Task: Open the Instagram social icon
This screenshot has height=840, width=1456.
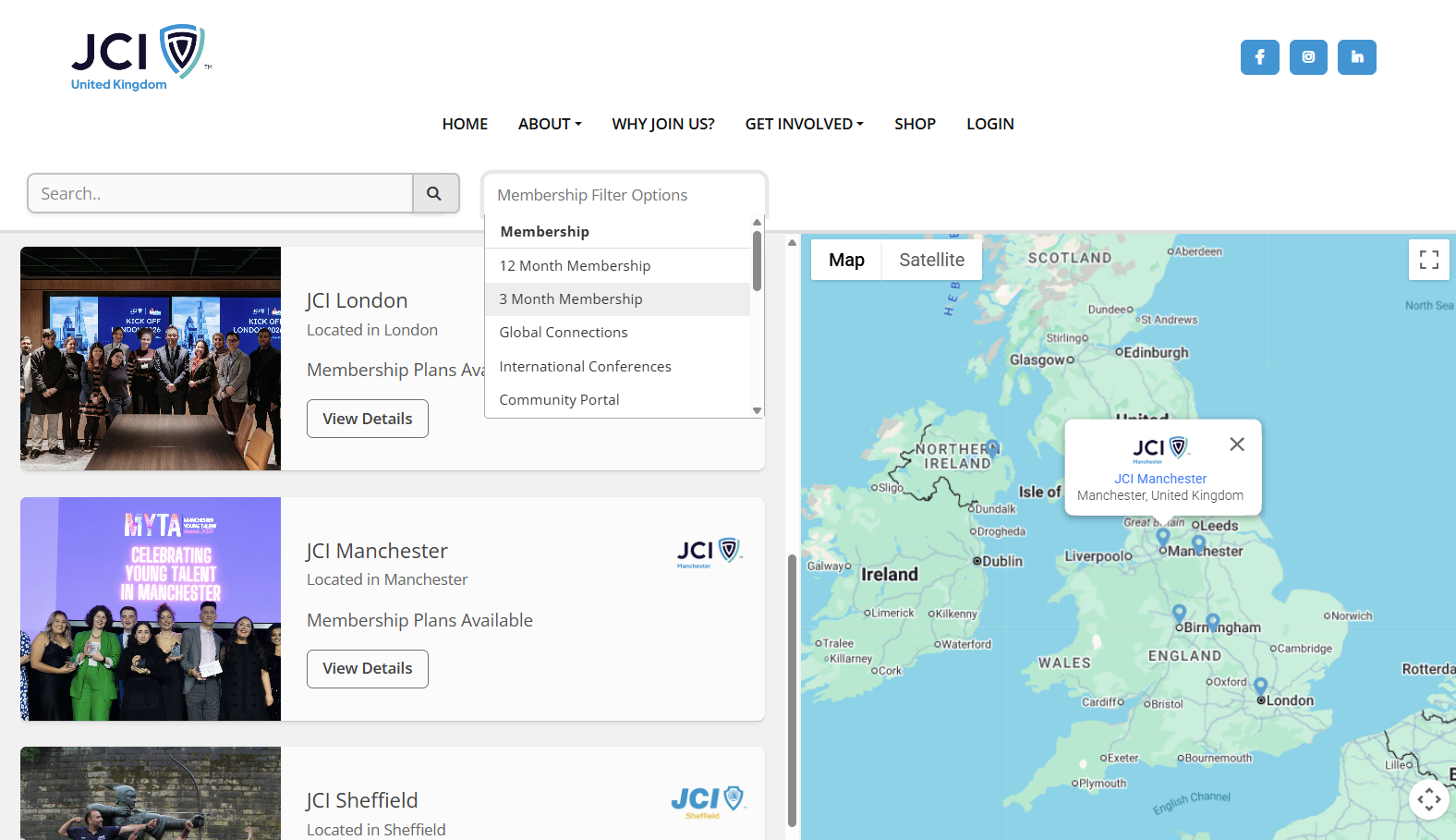Action: pos(1308,57)
